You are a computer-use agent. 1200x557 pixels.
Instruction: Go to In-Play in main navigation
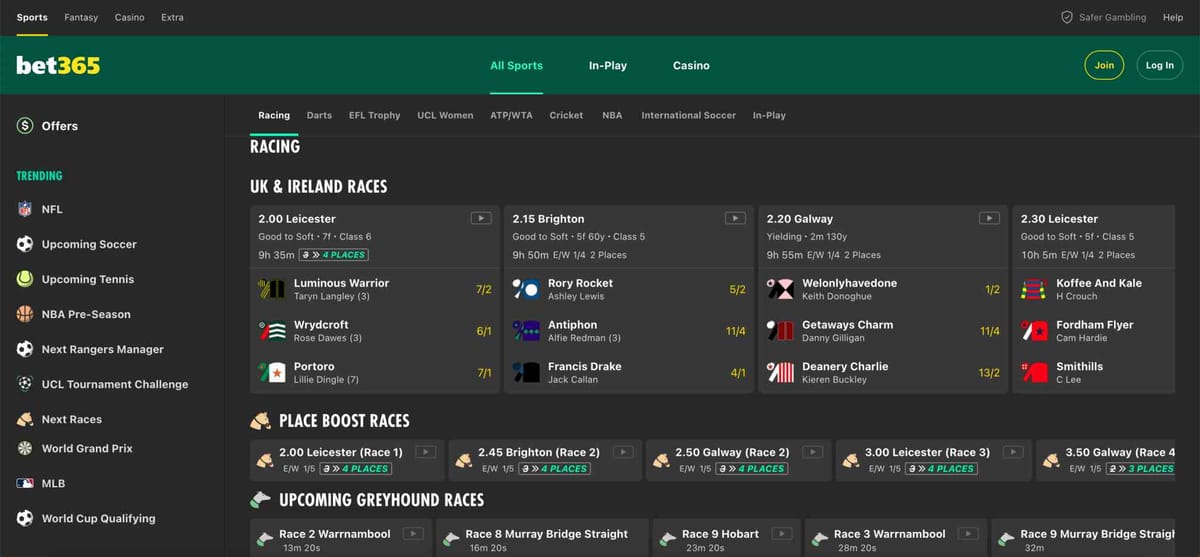click(608, 65)
